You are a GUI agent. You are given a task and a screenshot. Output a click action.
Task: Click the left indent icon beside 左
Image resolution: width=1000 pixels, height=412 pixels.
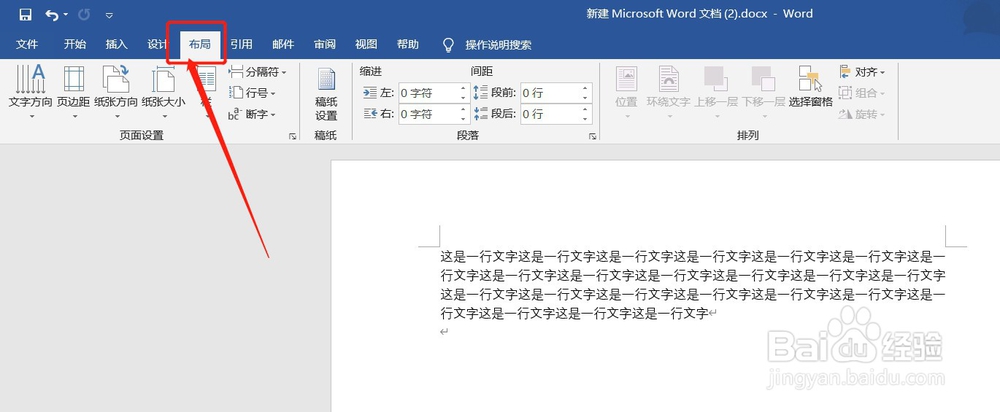point(370,93)
